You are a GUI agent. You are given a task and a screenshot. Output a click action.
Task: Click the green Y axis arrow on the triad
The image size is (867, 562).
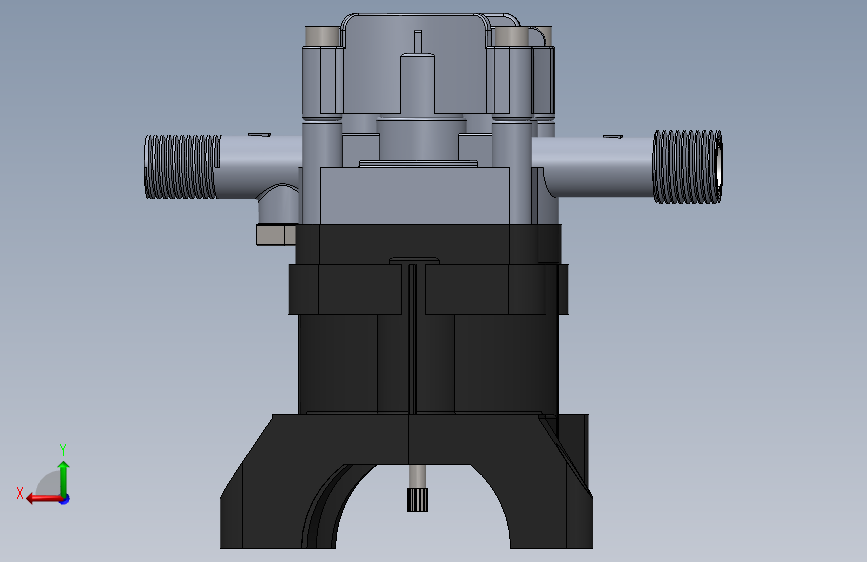(64, 478)
